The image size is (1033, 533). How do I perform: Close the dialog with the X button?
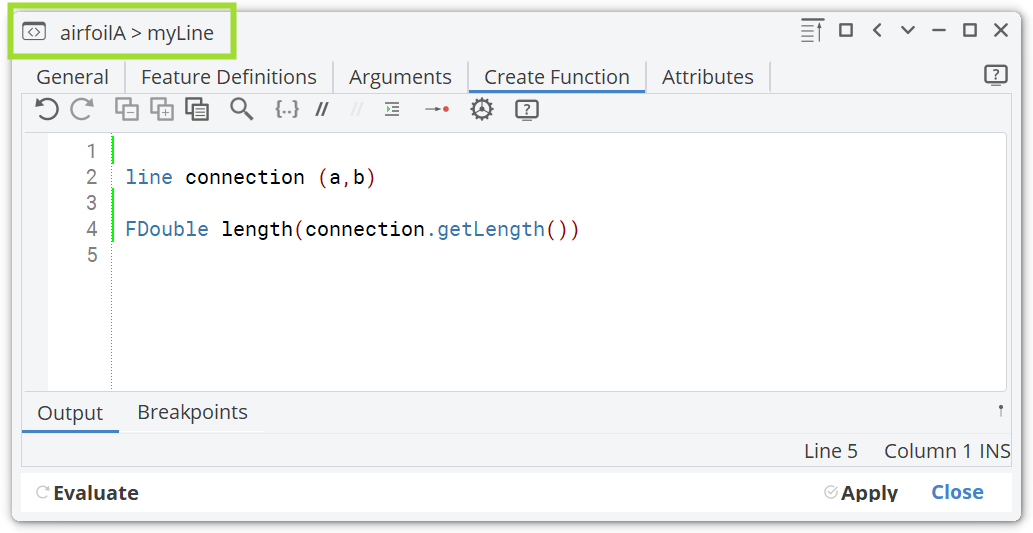[1001, 30]
